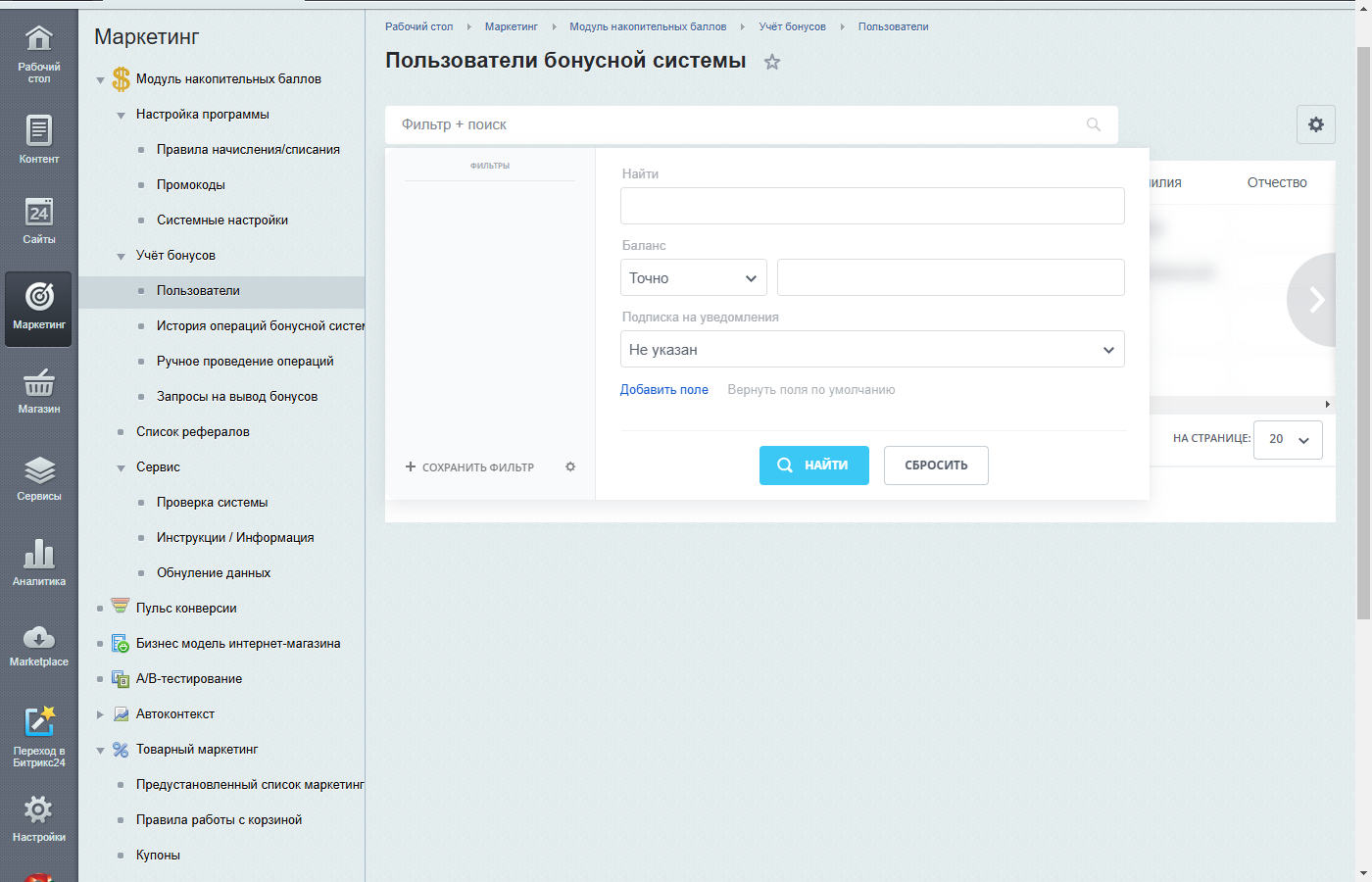Collapse the Товарный маркетинг node
The image size is (1372, 882).
[x=100, y=750]
